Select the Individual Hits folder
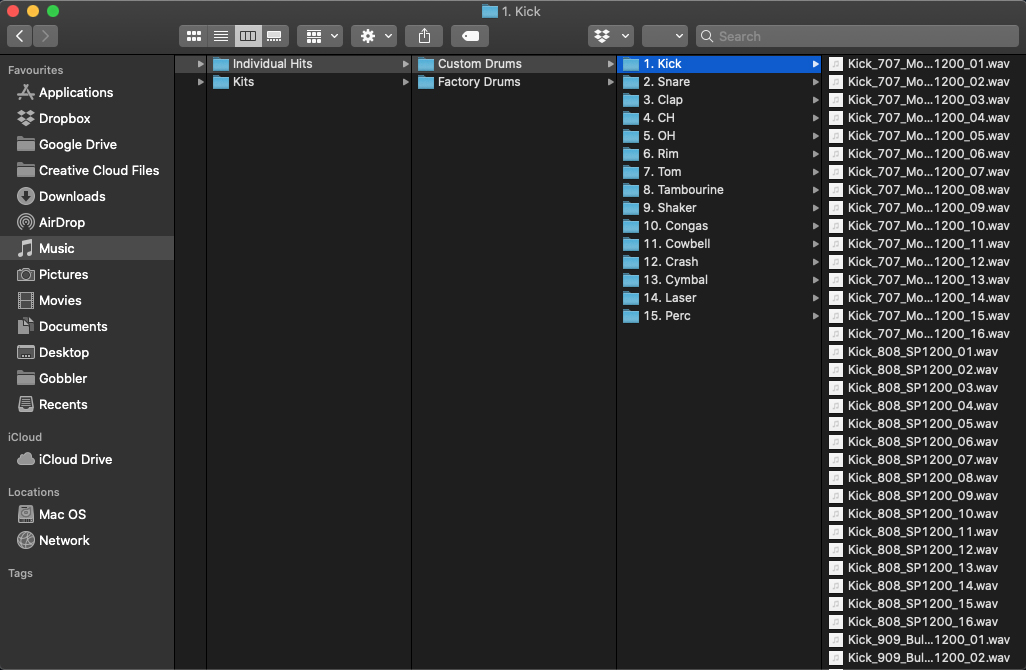The image size is (1026, 670). pos(309,63)
